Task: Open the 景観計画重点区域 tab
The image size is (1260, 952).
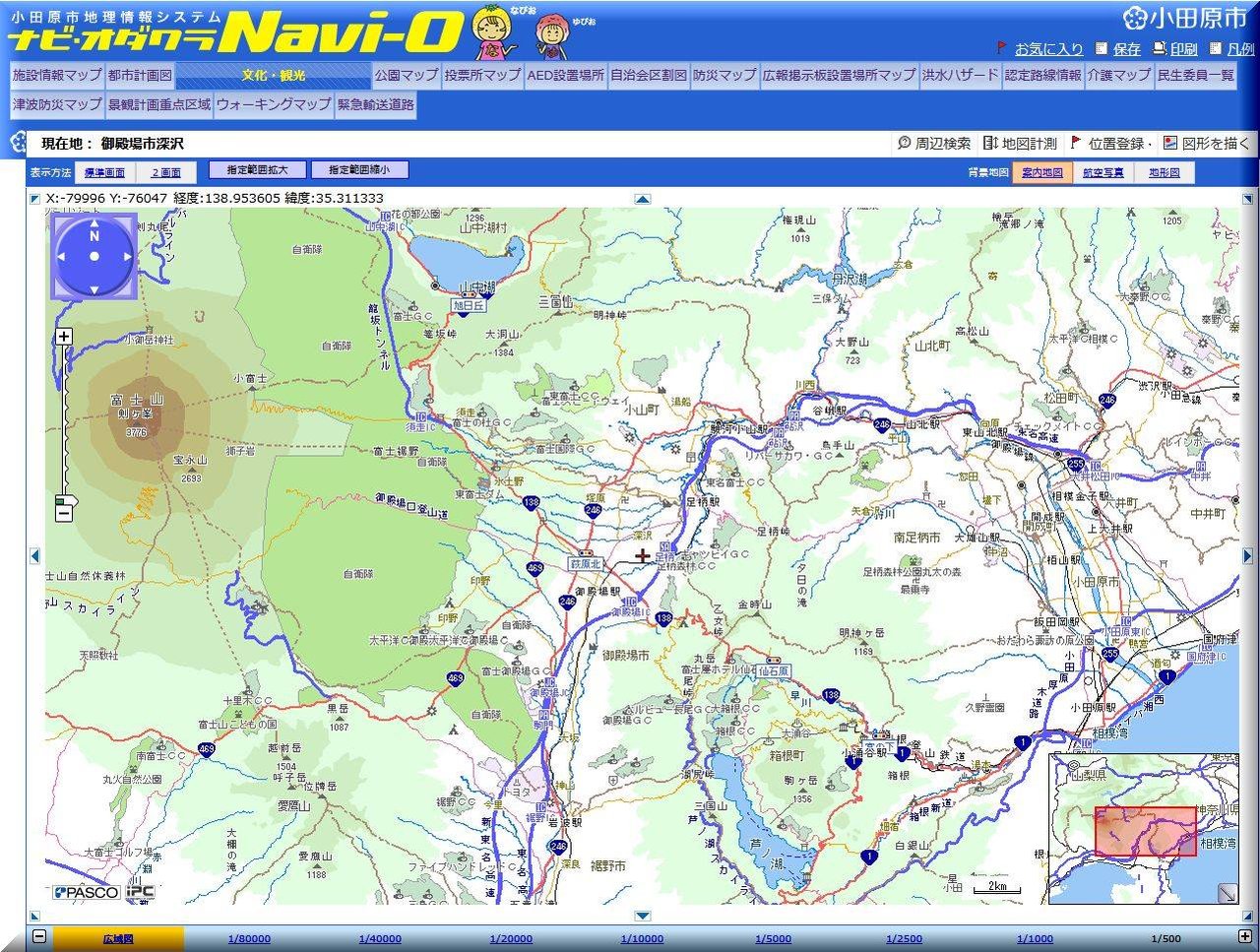Action: click(159, 104)
